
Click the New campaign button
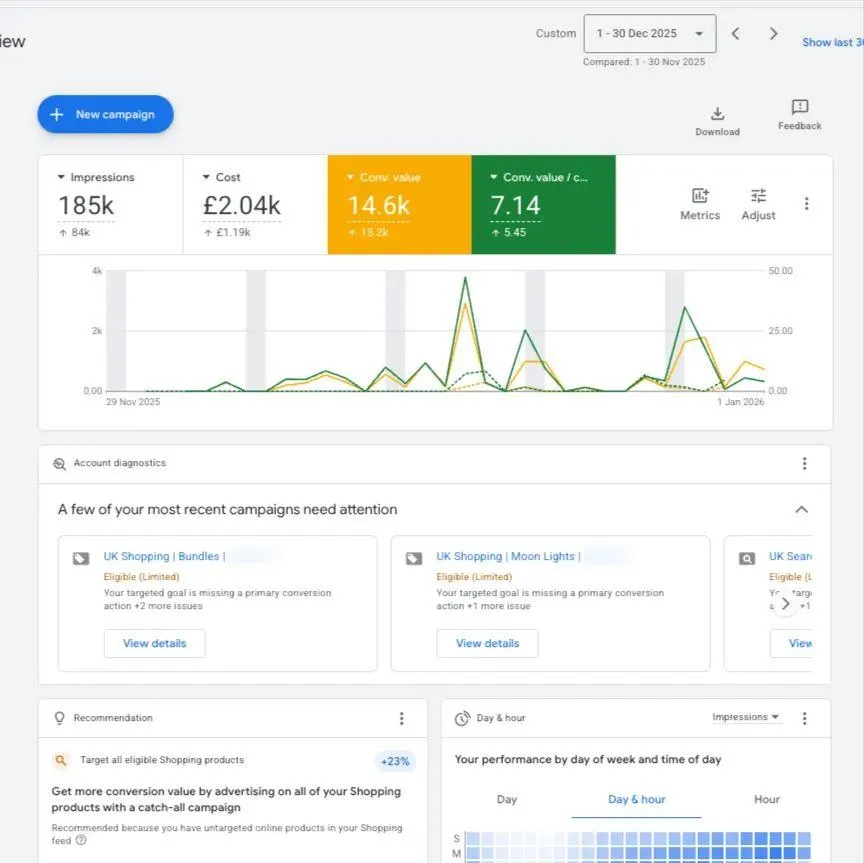[105, 114]
